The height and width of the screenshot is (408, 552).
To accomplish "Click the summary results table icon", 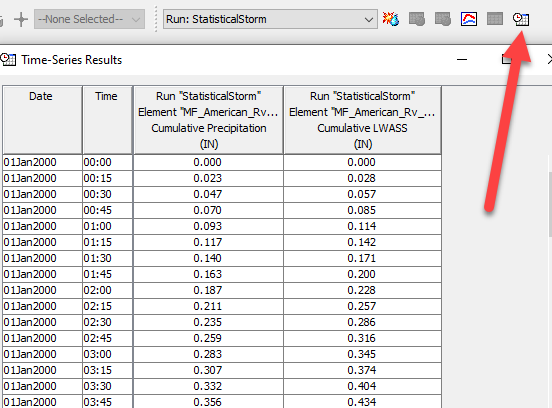I will coord(495,19).
